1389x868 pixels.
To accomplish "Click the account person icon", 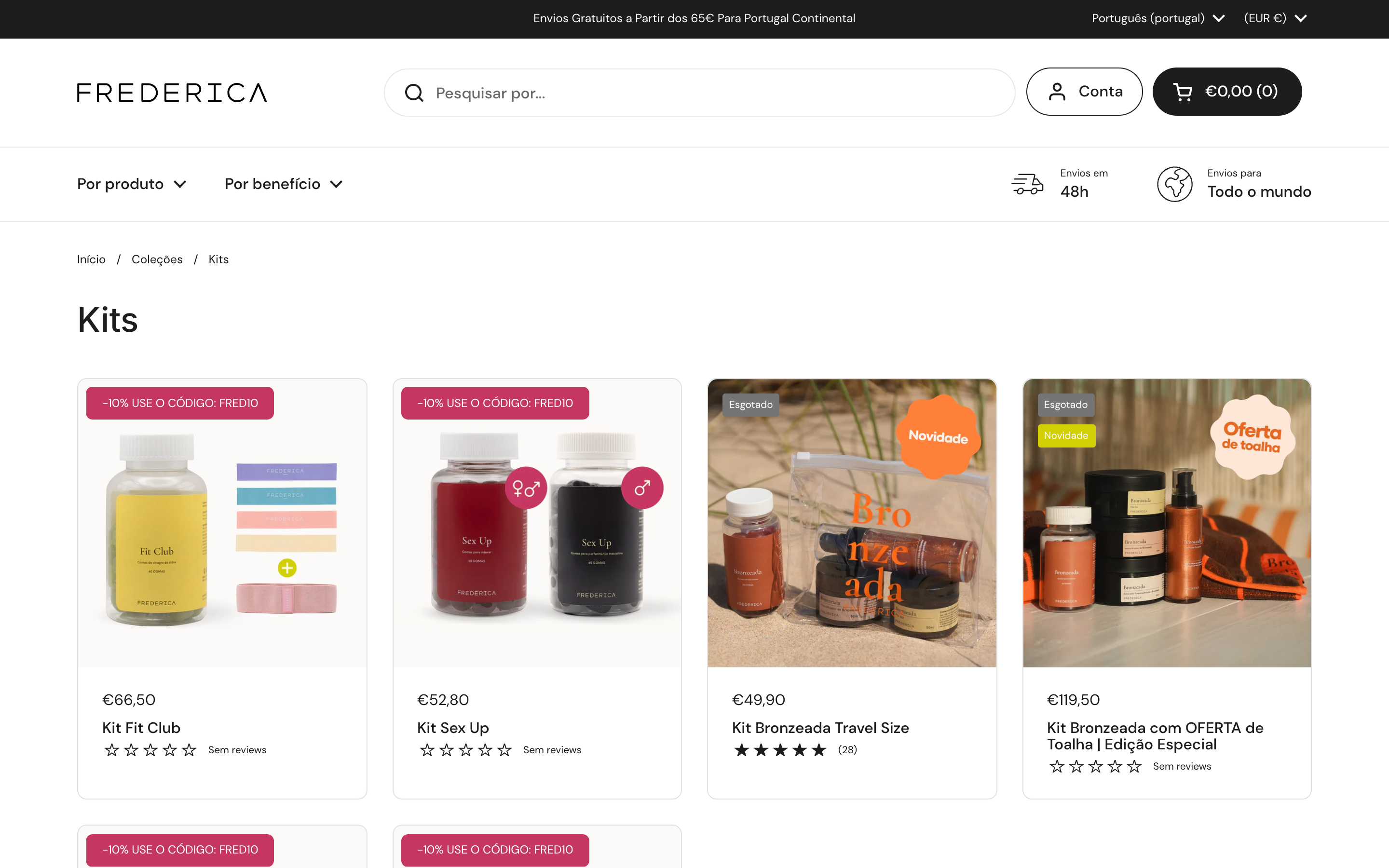I will 1057,92.
